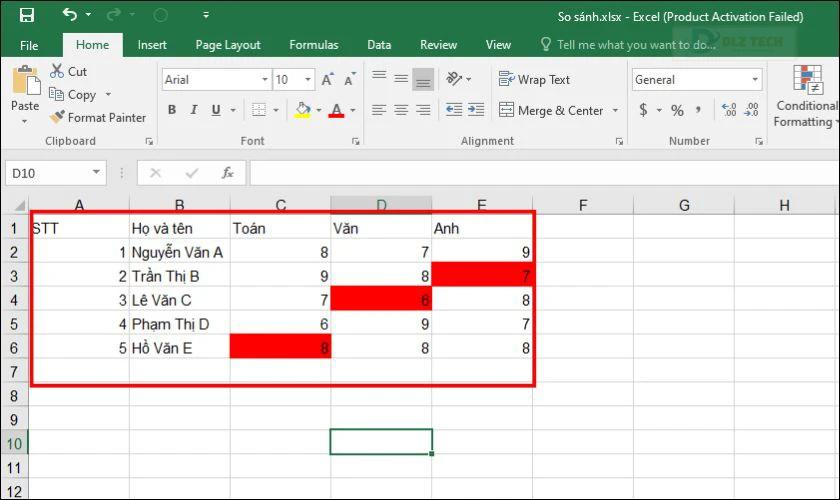
Task: Customize Quick Access Toolbar dropdown
Action: 206,15
